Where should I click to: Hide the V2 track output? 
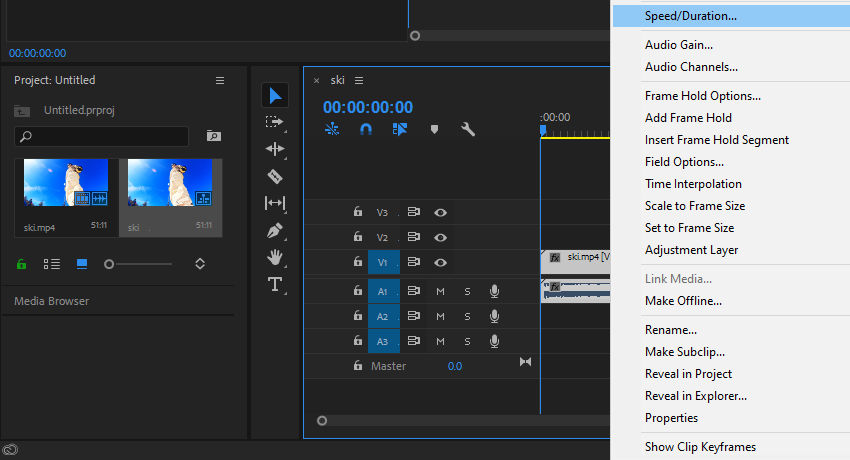(440, 237)
